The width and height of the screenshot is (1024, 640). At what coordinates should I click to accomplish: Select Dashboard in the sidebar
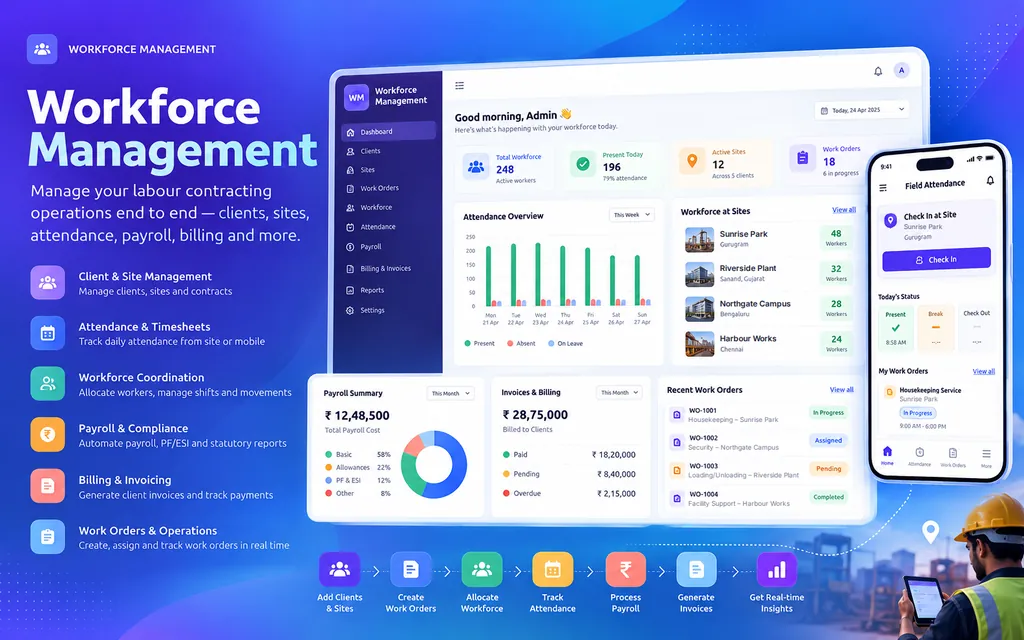coord(388,132)
